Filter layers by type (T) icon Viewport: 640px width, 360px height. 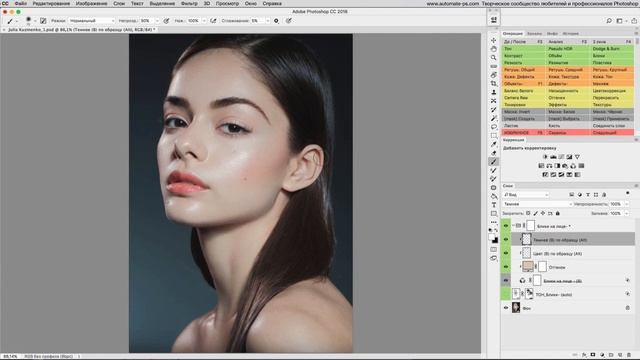pyautogui.click(x=588, y=195)
